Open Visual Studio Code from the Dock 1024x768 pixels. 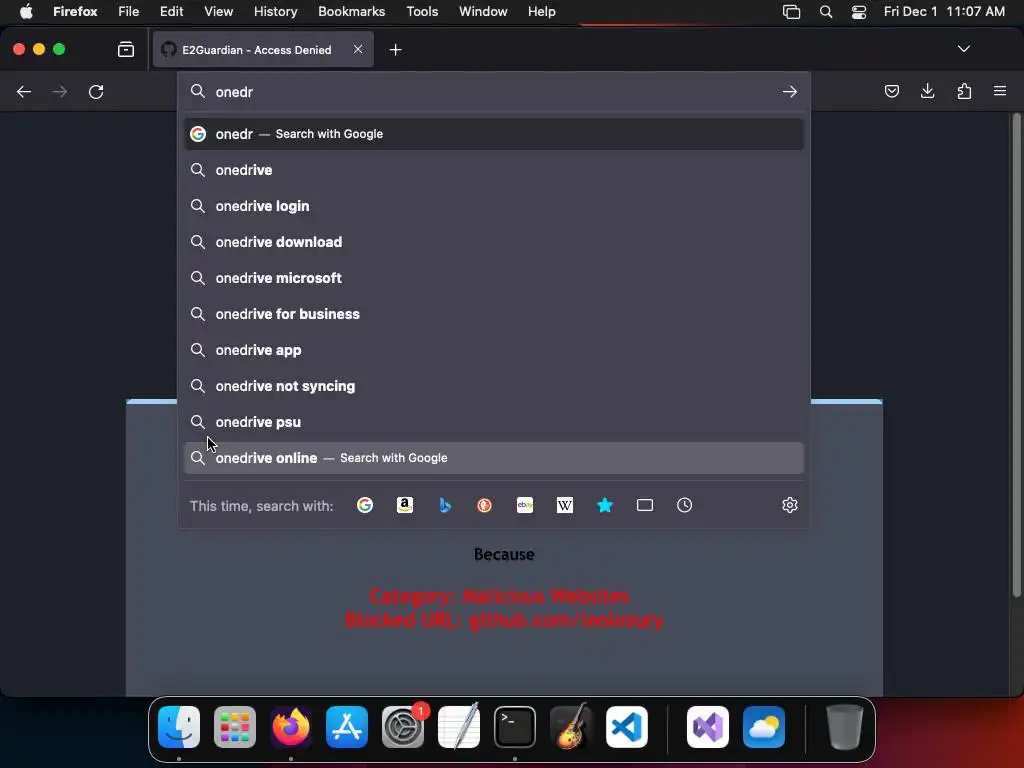pyautogui.click(x=626, y=727)
